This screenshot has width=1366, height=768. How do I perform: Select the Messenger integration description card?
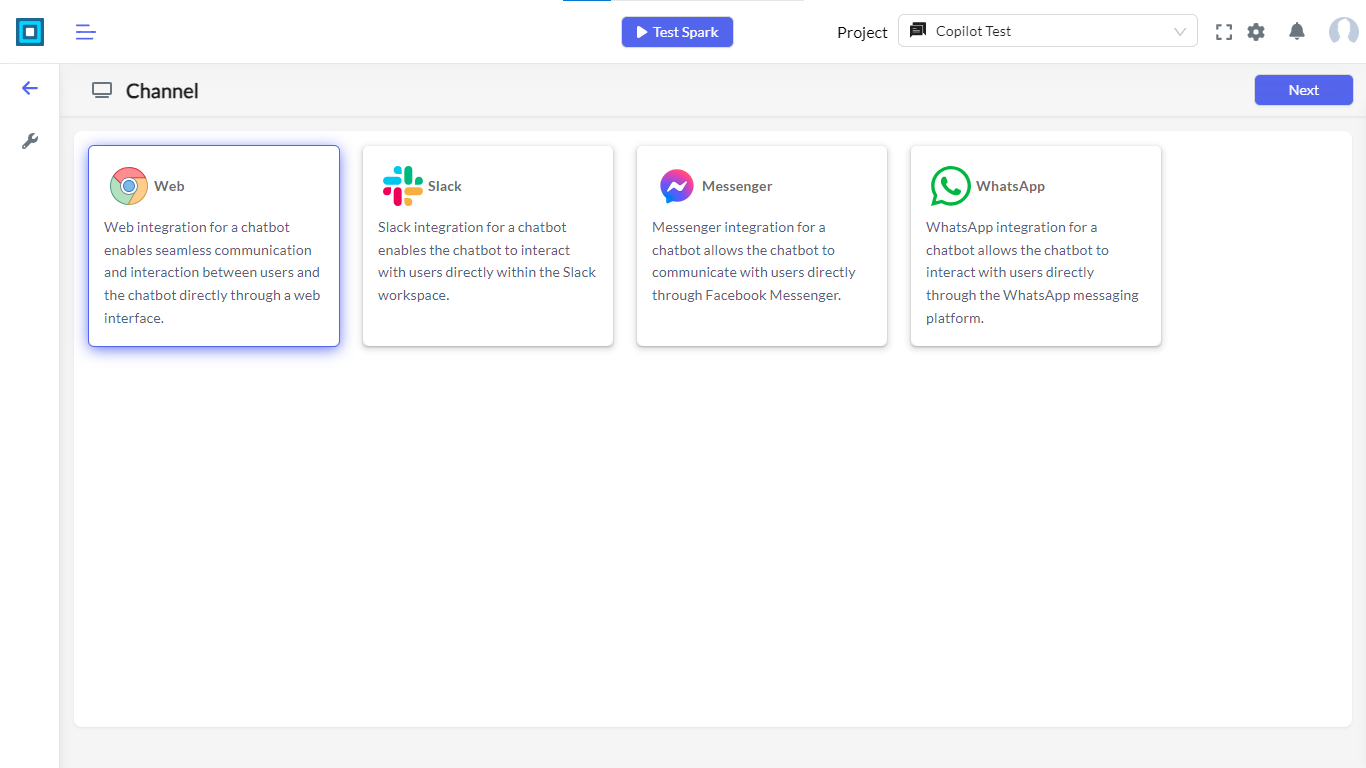[762, 246]
